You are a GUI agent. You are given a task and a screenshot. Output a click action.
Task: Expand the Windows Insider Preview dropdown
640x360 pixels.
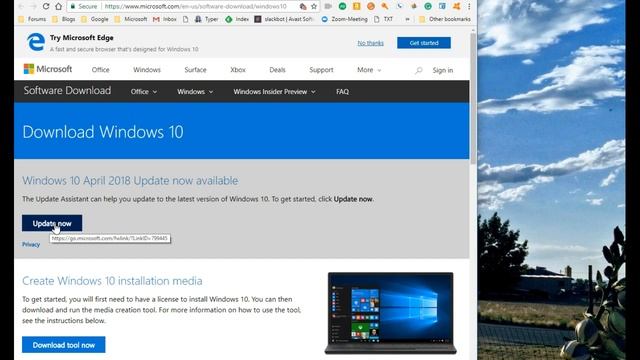coord(274,92)
